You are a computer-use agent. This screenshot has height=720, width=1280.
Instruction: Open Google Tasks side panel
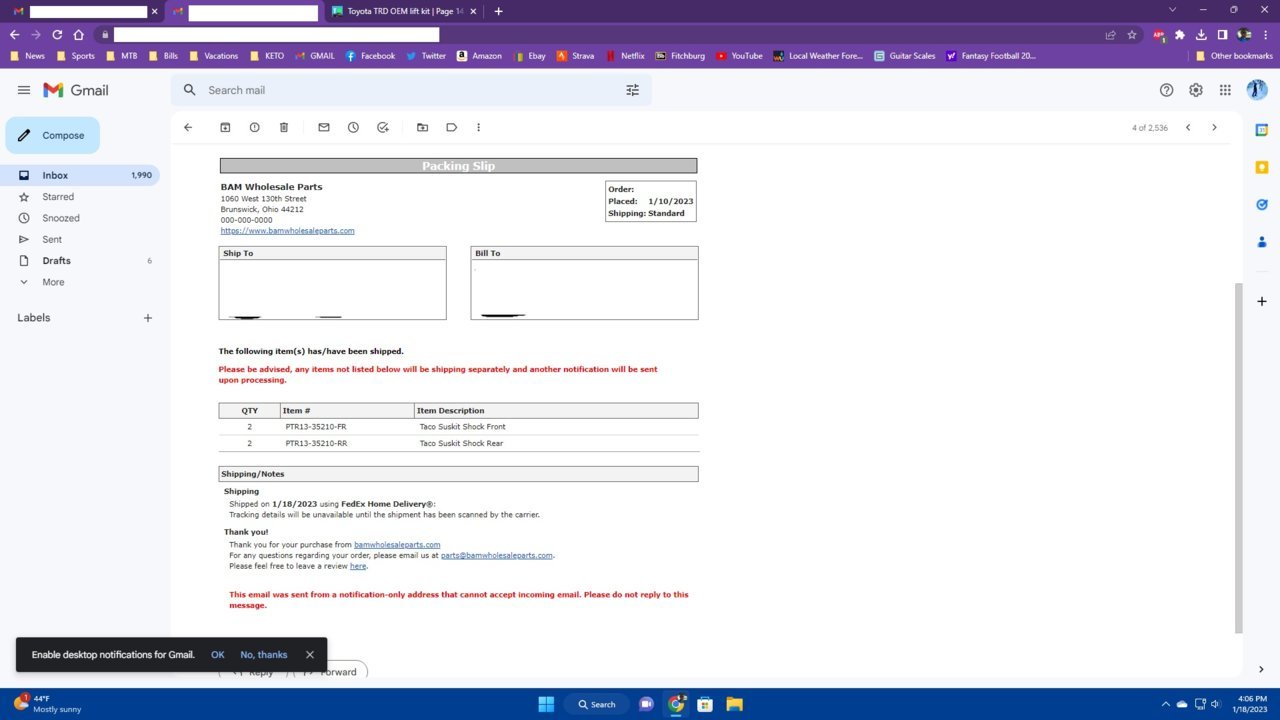click(1262, 204)
